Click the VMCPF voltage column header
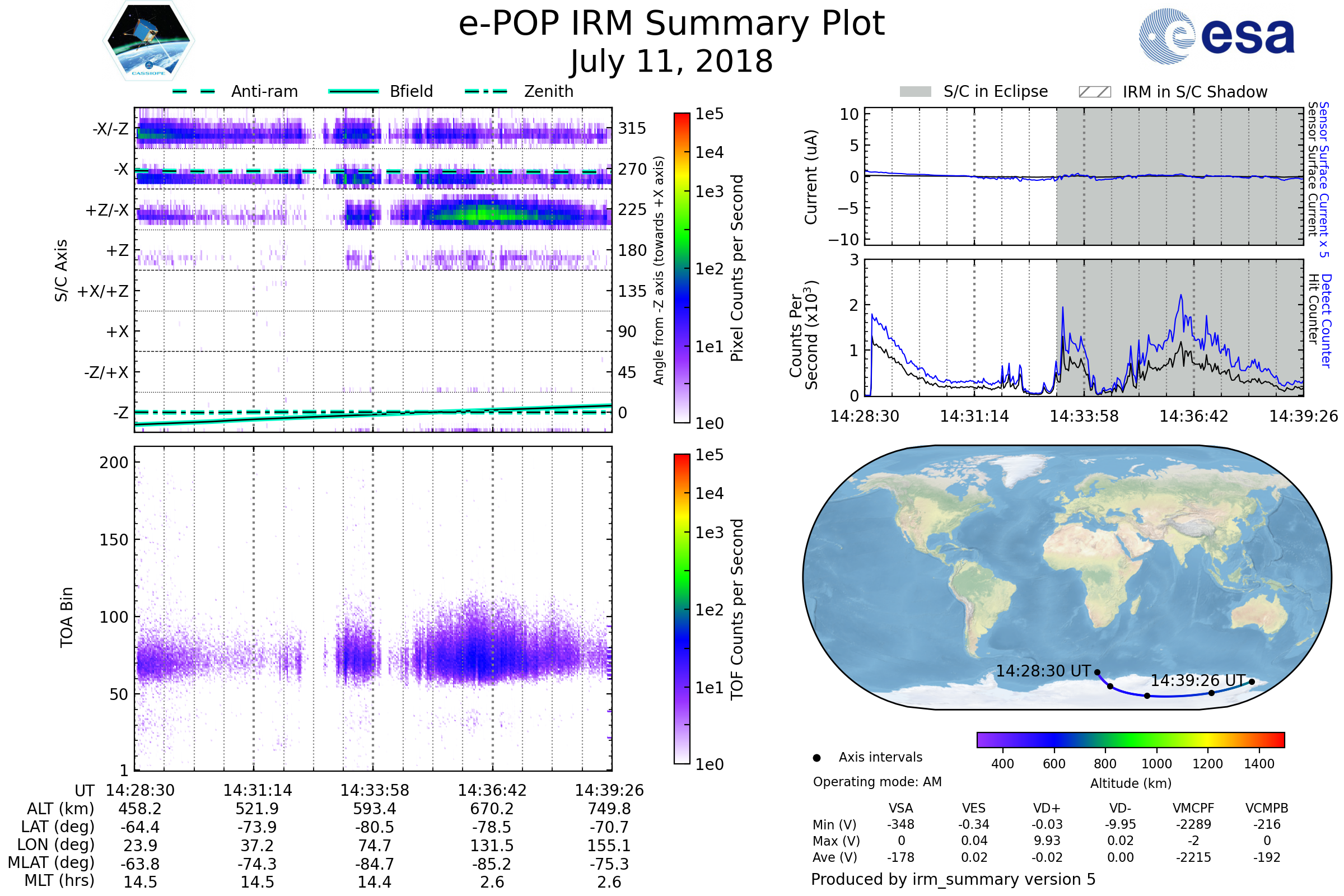Image resolution: width=1344 pixels, height=896 pixels. [1193, 808]
